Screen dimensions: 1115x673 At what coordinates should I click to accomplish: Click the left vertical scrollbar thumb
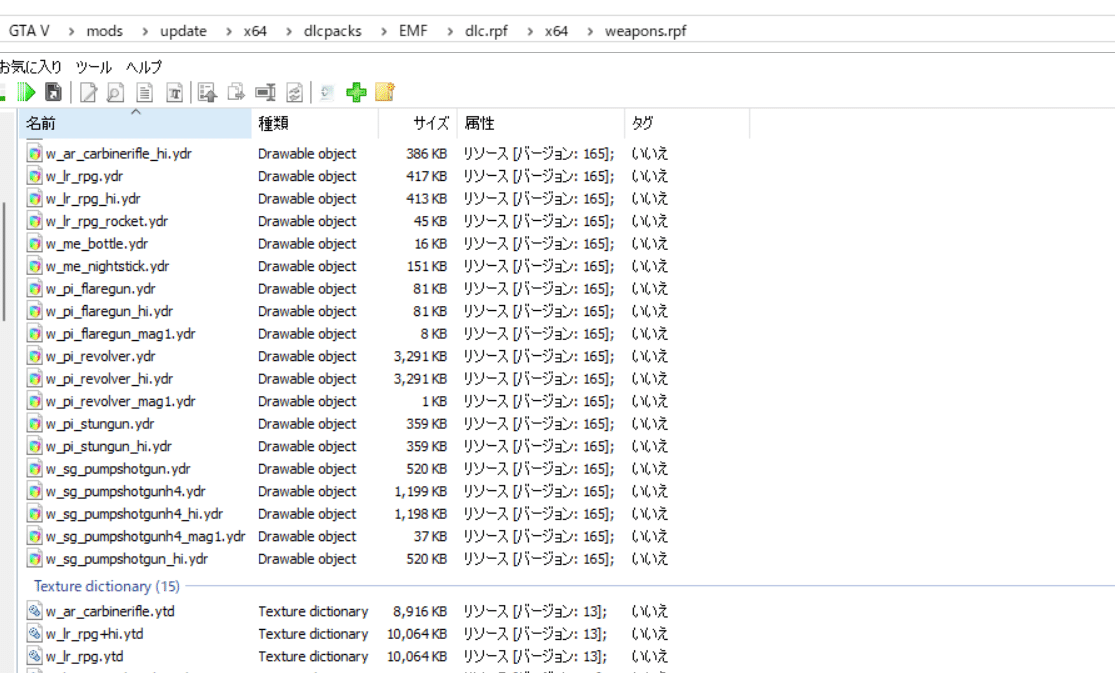click(4, 261)
